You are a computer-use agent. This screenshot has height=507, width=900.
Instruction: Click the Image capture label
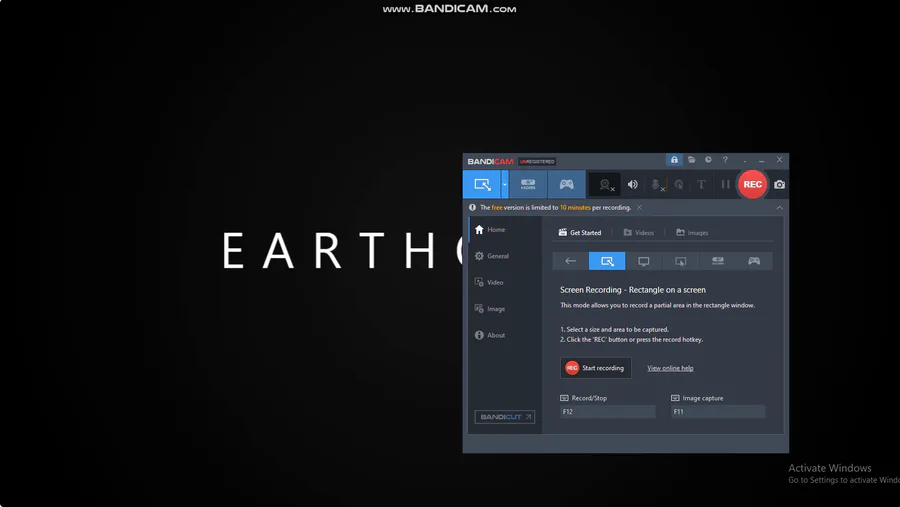(x=703, y=398)
